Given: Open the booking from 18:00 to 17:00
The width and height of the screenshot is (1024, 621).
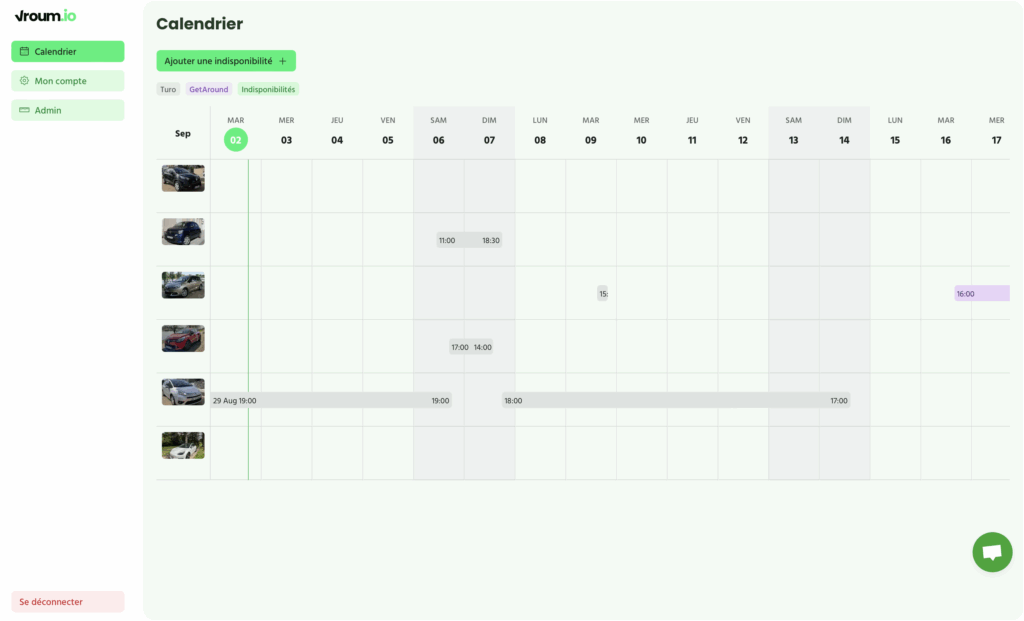Looking at the screenshot, I should (676, 400).
